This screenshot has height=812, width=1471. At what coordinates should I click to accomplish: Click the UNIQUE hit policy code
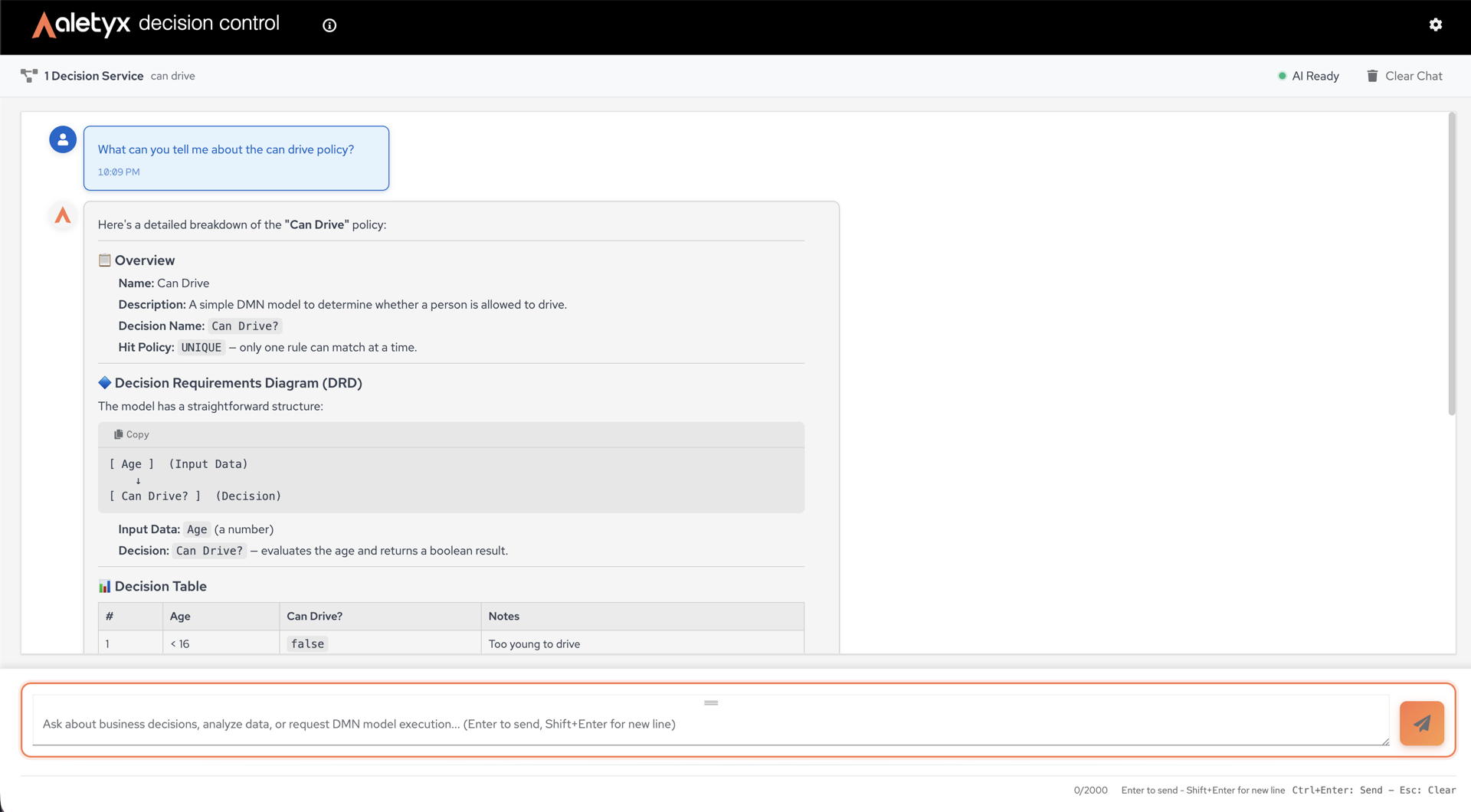201,347
